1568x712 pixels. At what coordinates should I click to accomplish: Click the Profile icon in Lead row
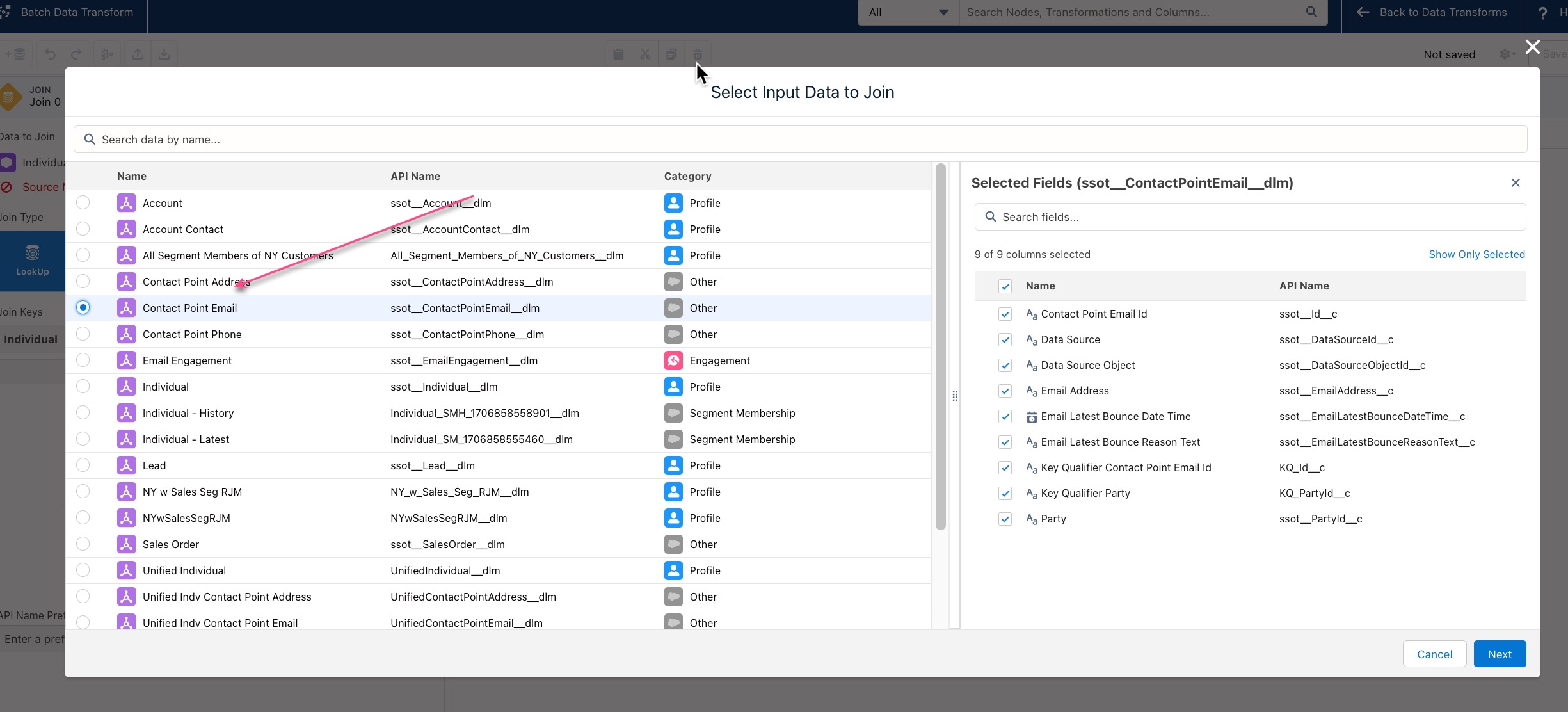(x=673, y=465)
